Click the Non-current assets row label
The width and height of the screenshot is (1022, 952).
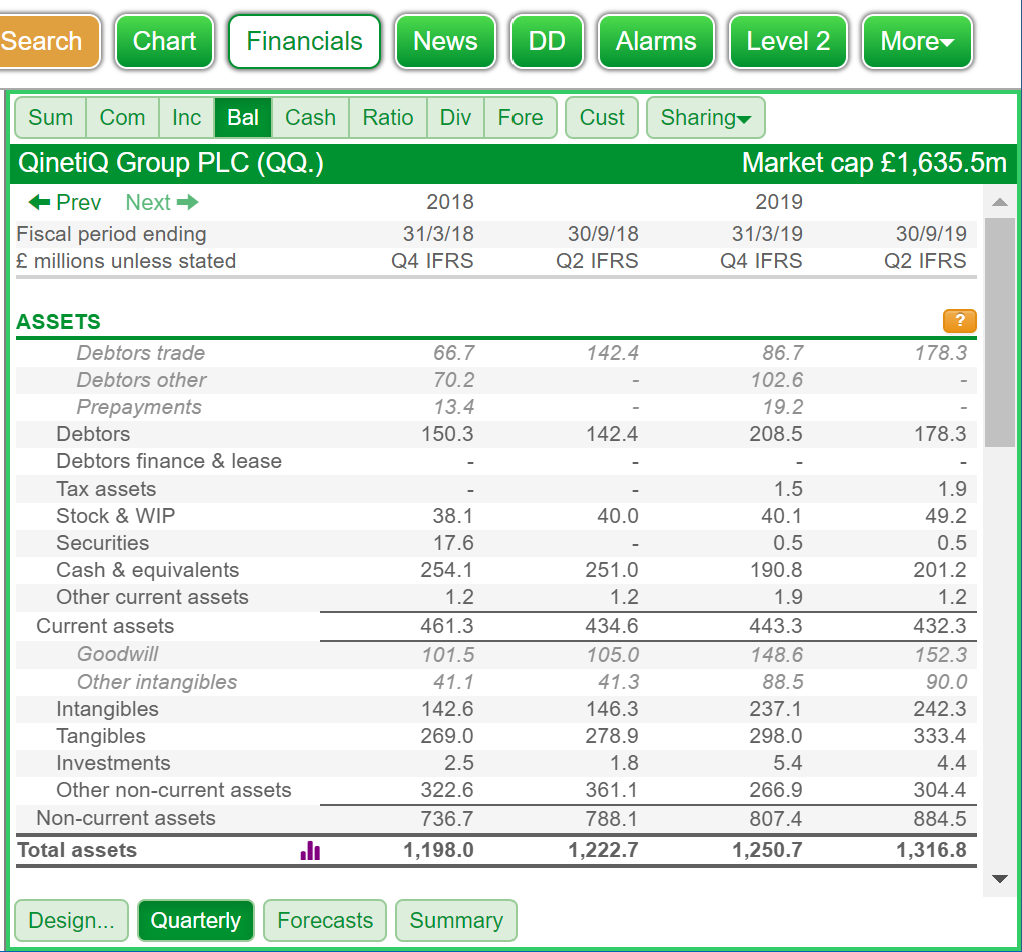coord(126,818)
